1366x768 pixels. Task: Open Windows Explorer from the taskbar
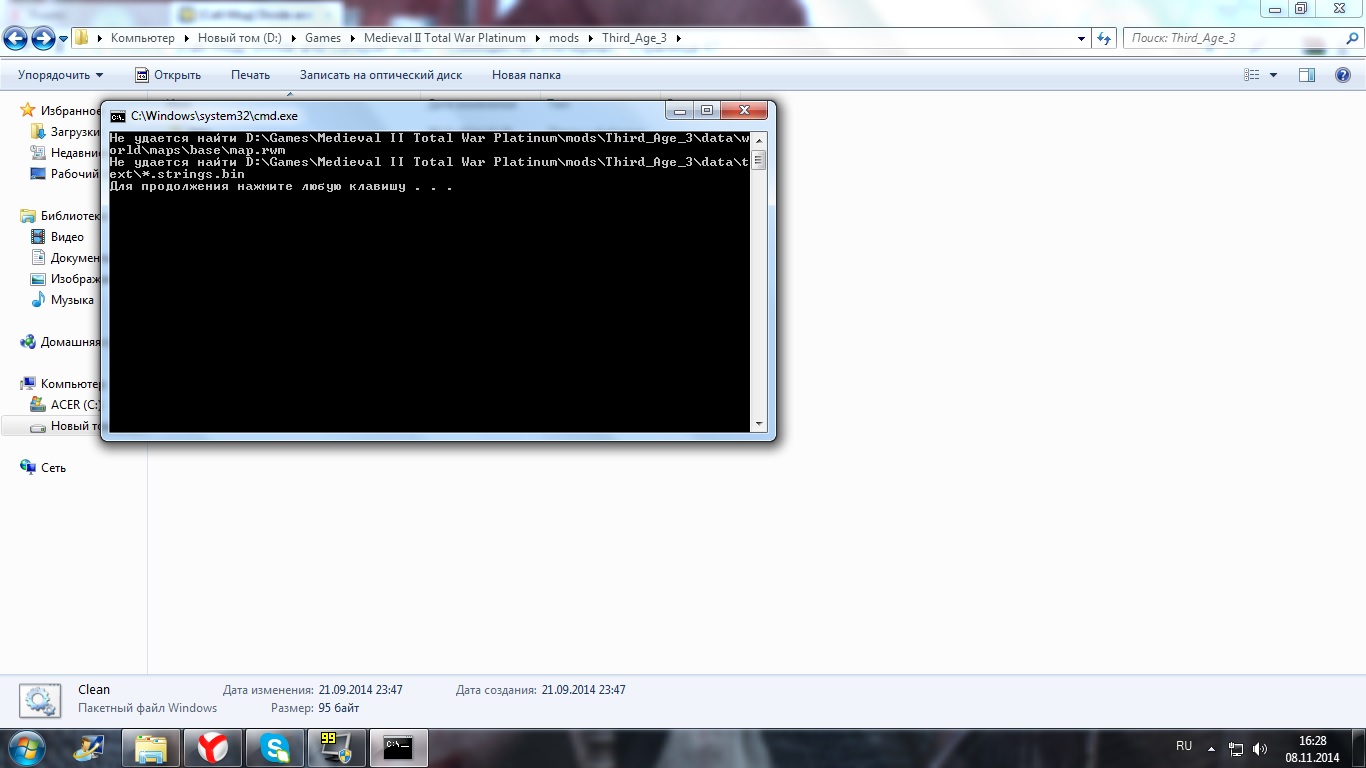(x=151, y=748)
